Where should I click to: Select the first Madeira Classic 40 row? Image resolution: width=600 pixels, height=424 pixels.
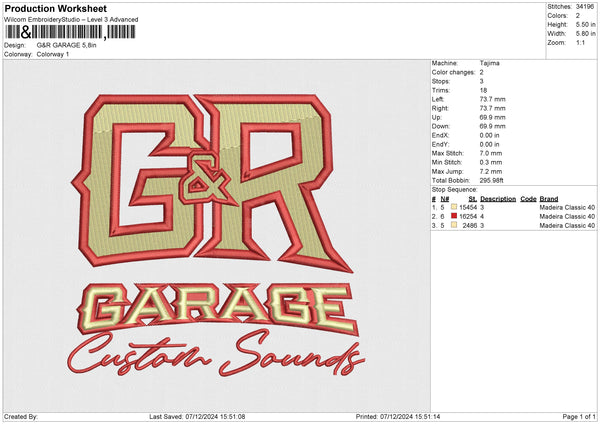[567, 206]
